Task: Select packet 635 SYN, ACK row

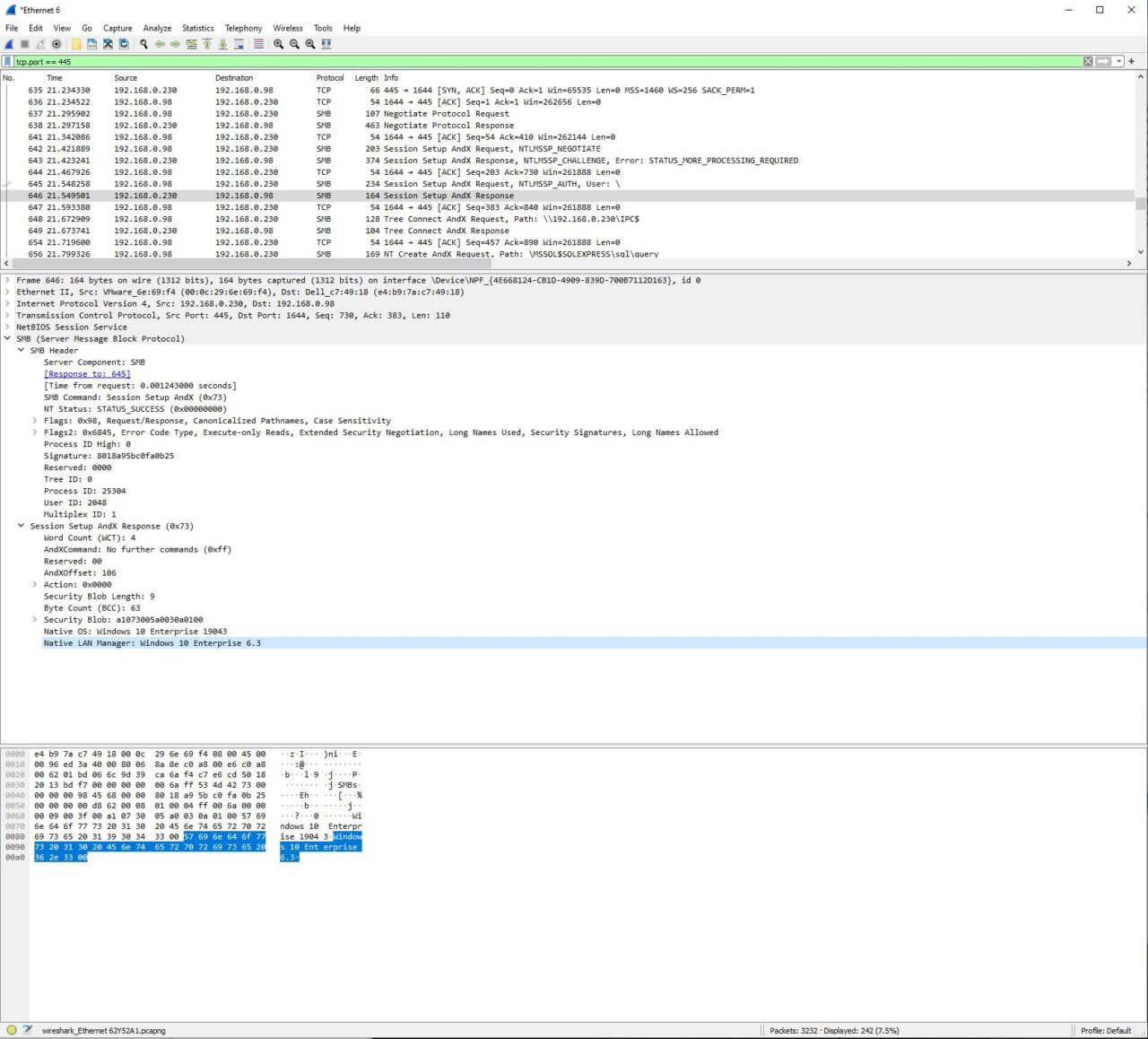Action: pos(567,90)
